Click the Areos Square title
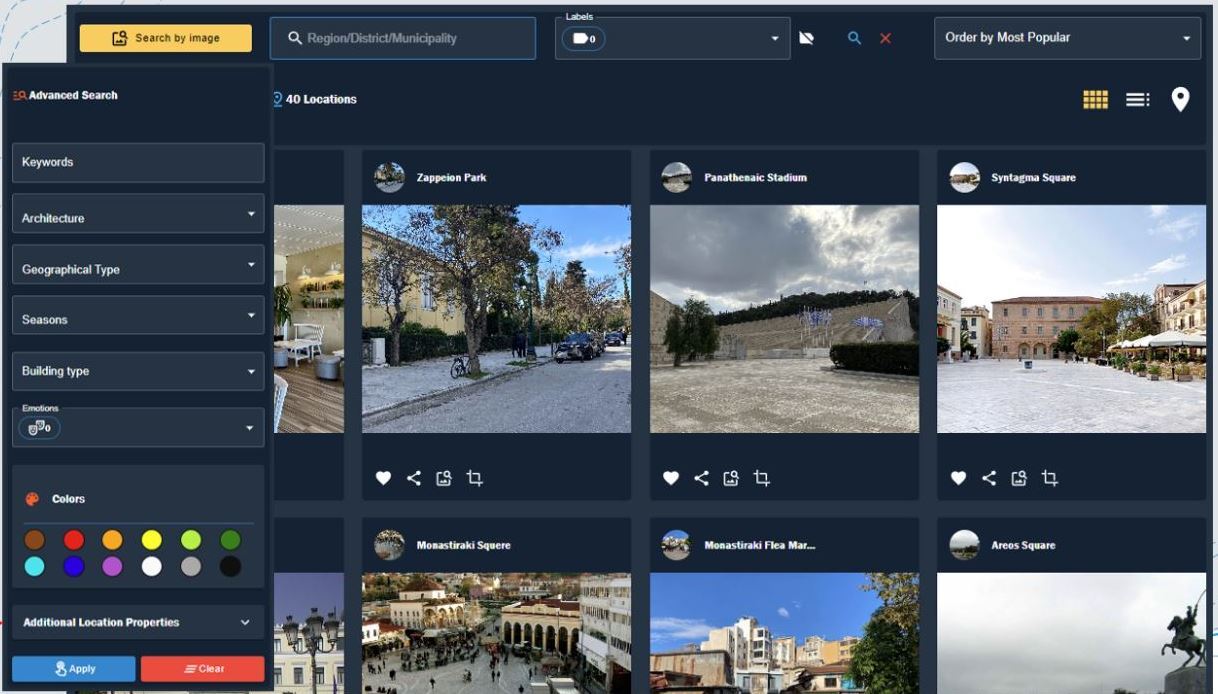This screenshot has width=1218, height=694. 1023,545
